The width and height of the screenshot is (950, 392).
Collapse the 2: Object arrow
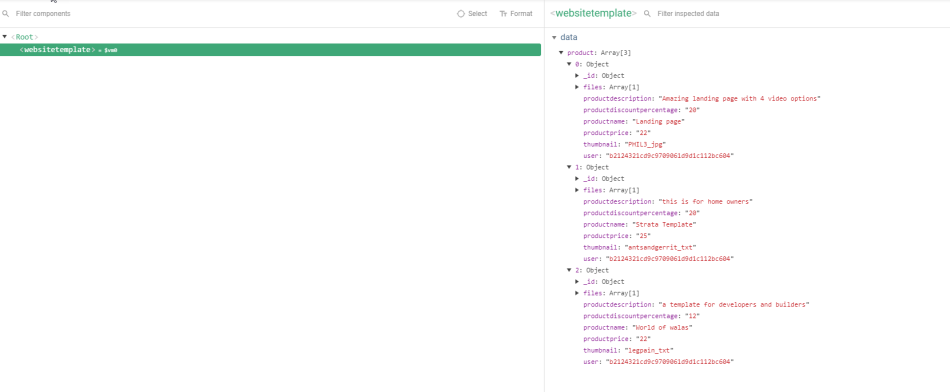(x=570, y=270)
